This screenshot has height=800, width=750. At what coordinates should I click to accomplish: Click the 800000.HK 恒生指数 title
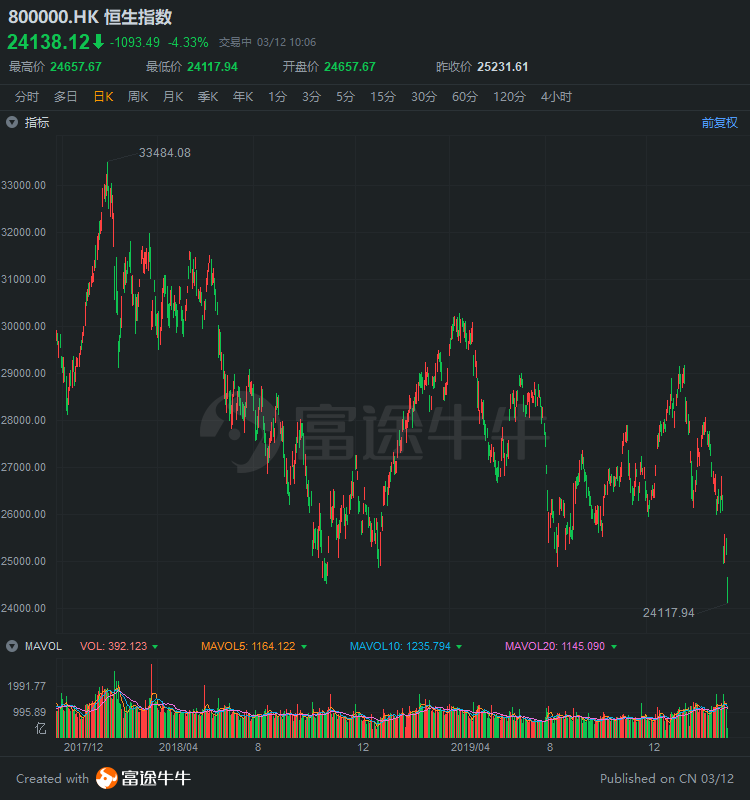pyautogui.click(x=90, y=17)
